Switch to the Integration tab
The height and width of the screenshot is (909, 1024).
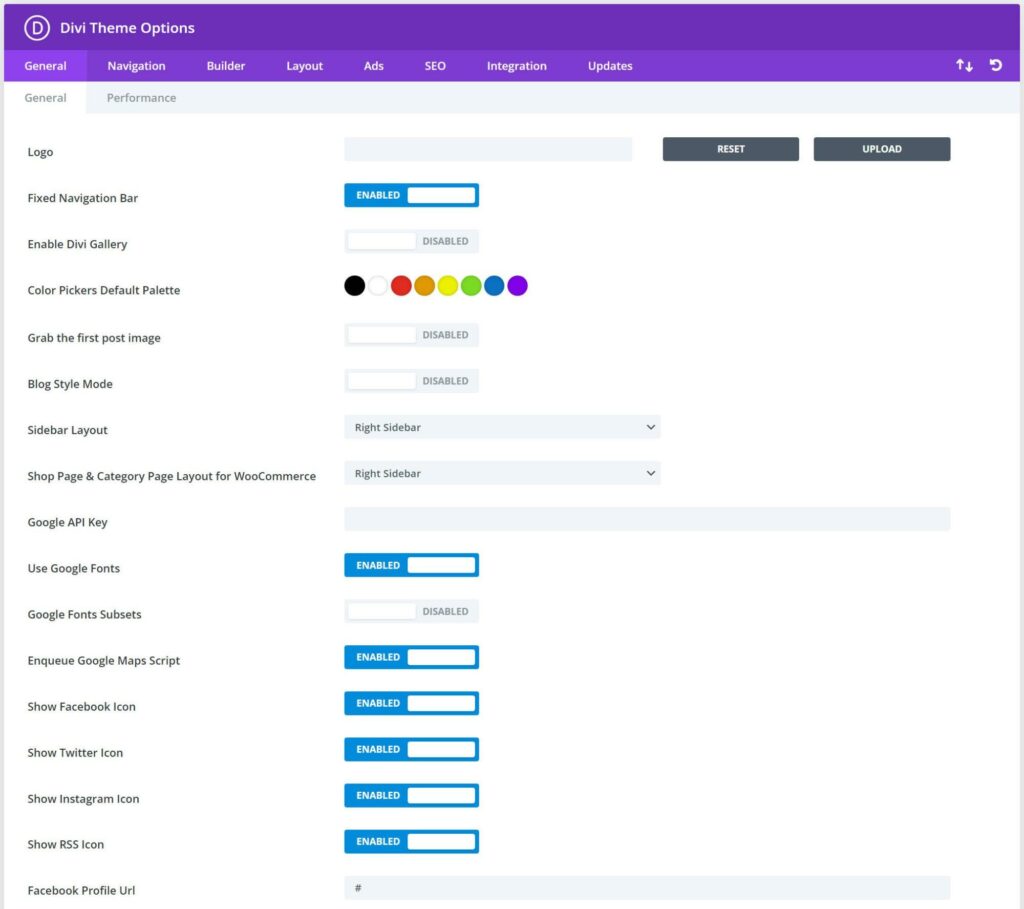pos(517,66)
